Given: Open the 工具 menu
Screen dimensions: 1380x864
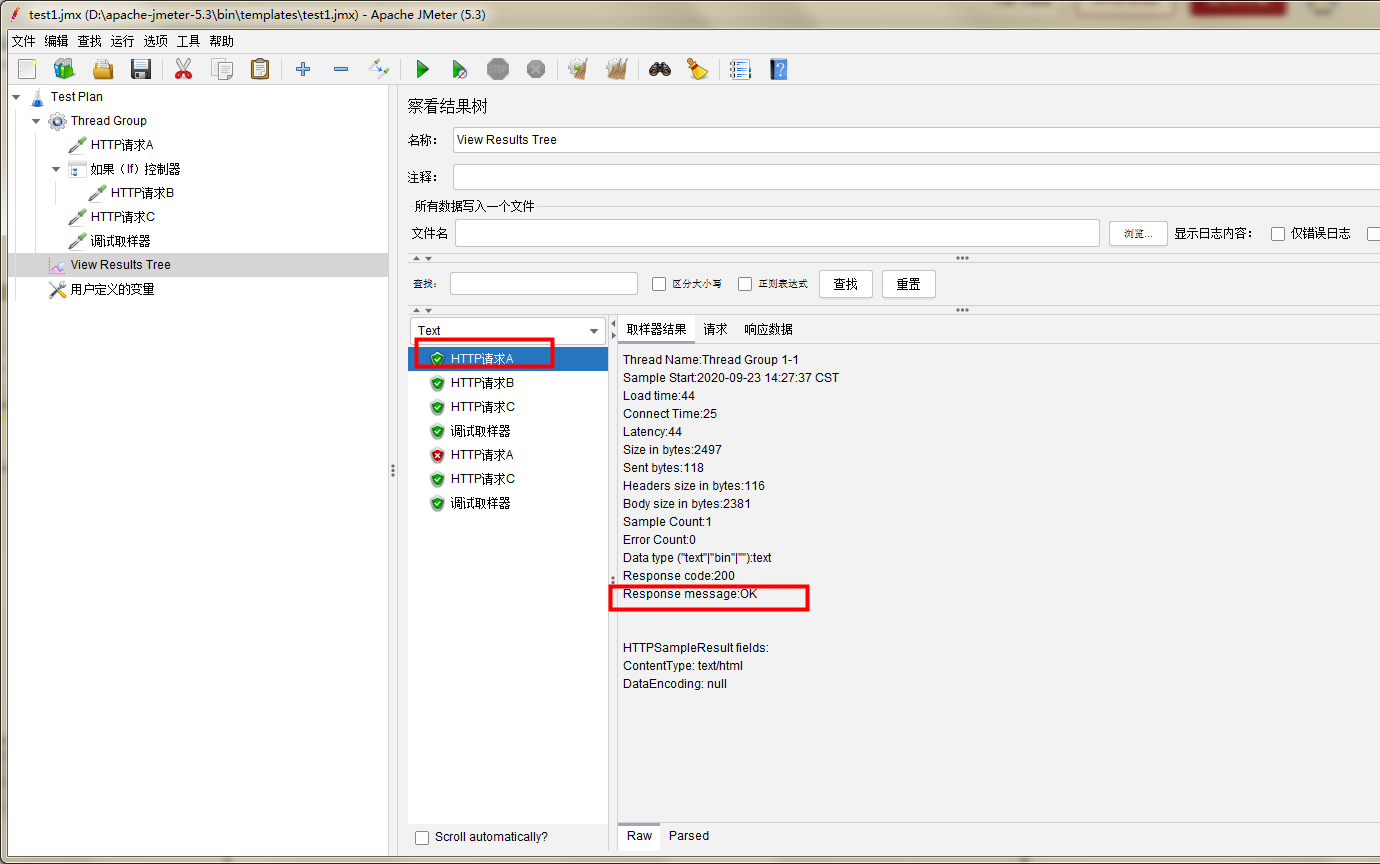Looking at the screenshot, I should pos(188,41).
